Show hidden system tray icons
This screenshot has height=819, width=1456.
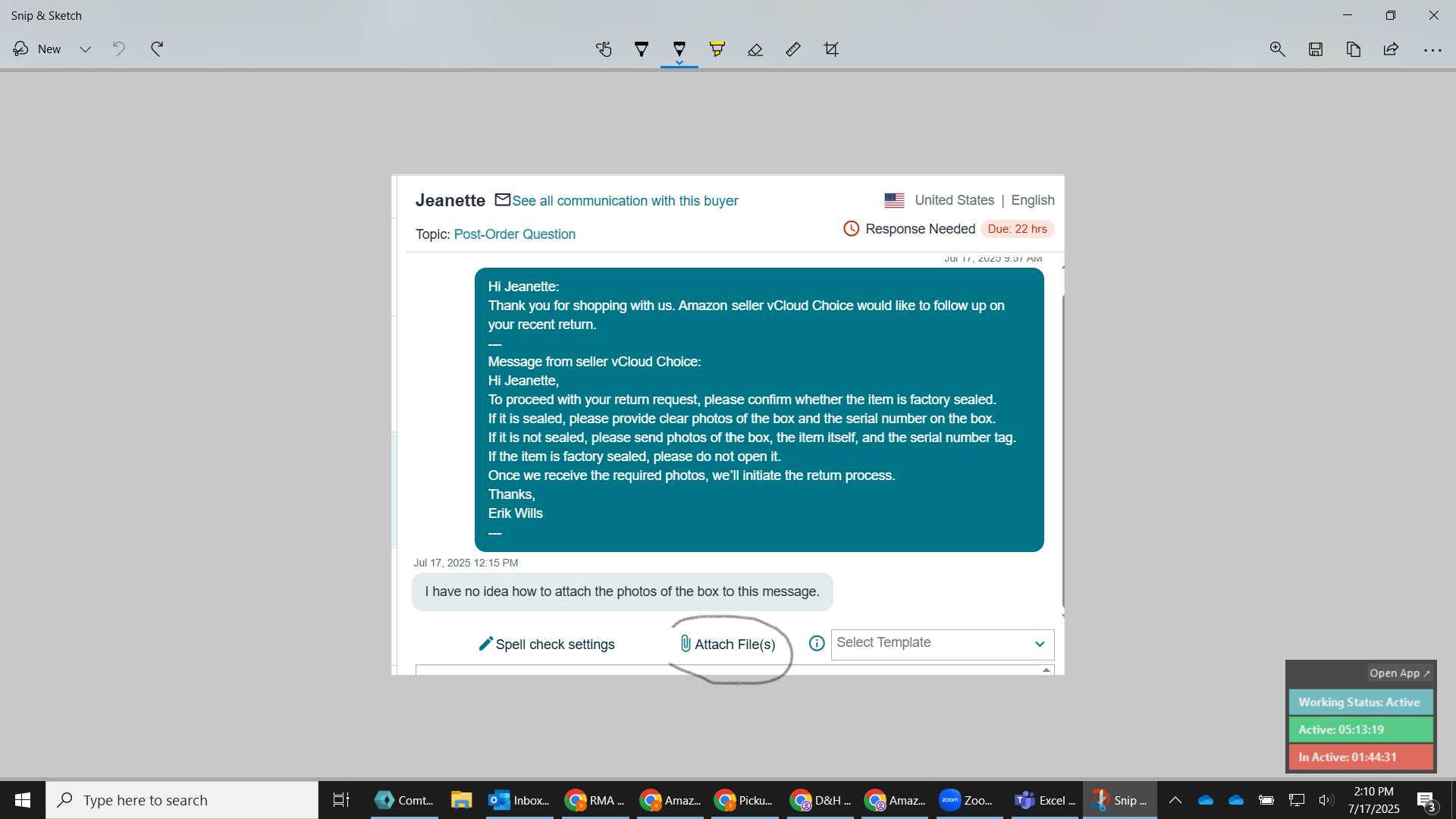[1175, 800]
